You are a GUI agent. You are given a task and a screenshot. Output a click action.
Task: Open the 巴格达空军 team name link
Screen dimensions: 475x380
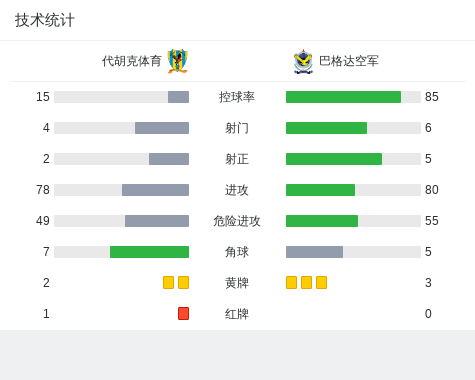349,61
